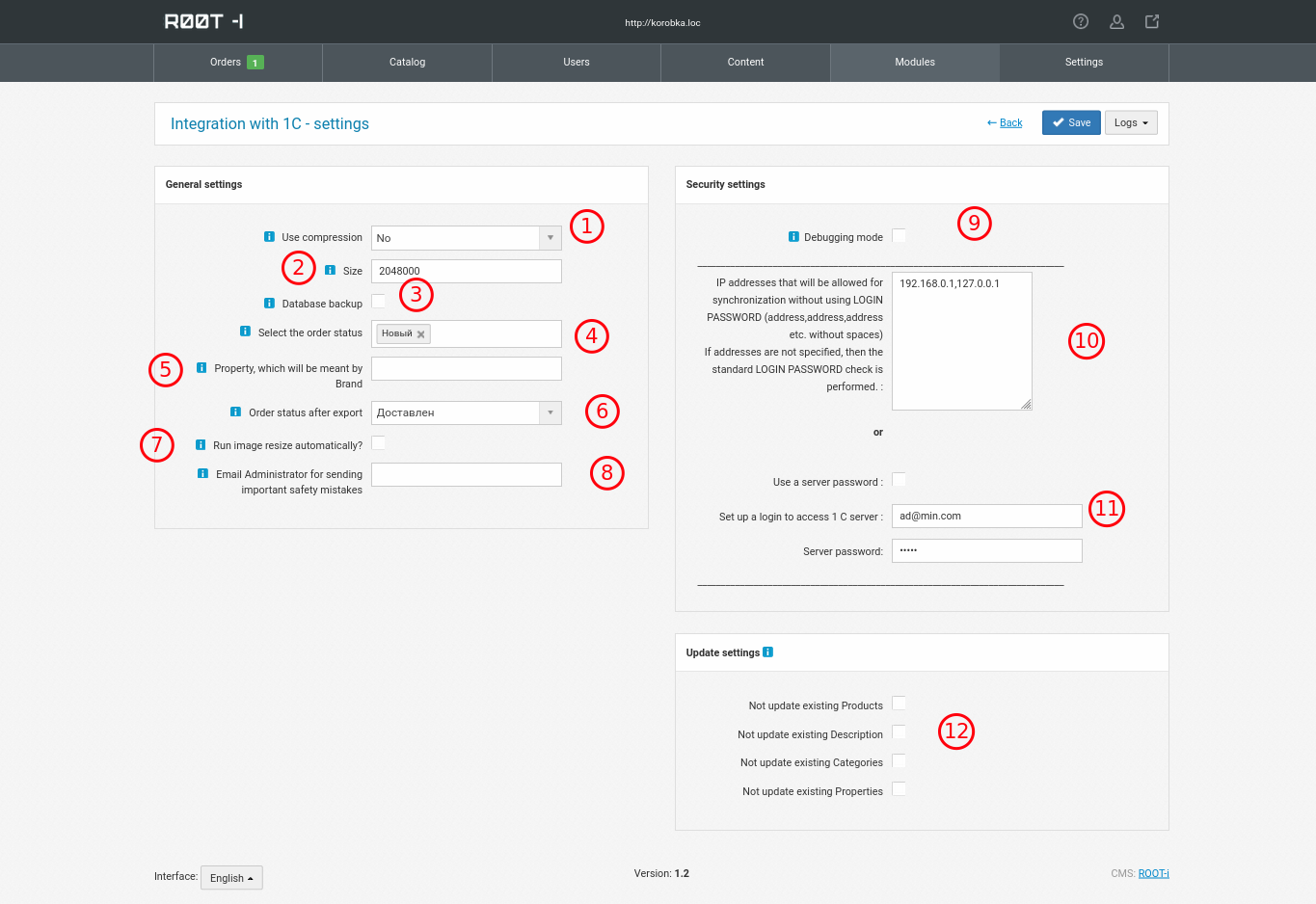Open the Content menu
The height and width of the screenshot is (904, 1316).
[745, 62]
